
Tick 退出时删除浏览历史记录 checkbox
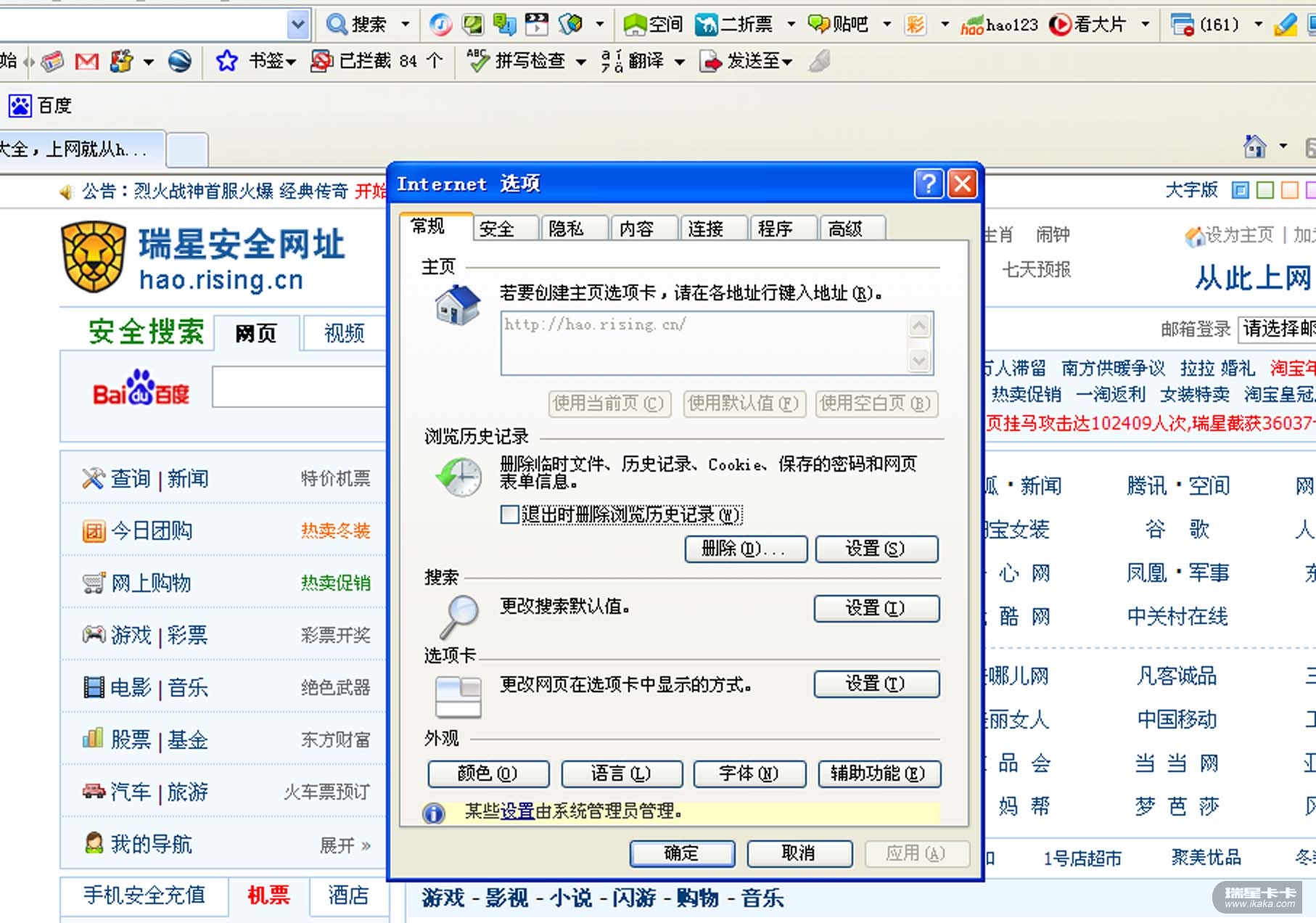point(510,514)
